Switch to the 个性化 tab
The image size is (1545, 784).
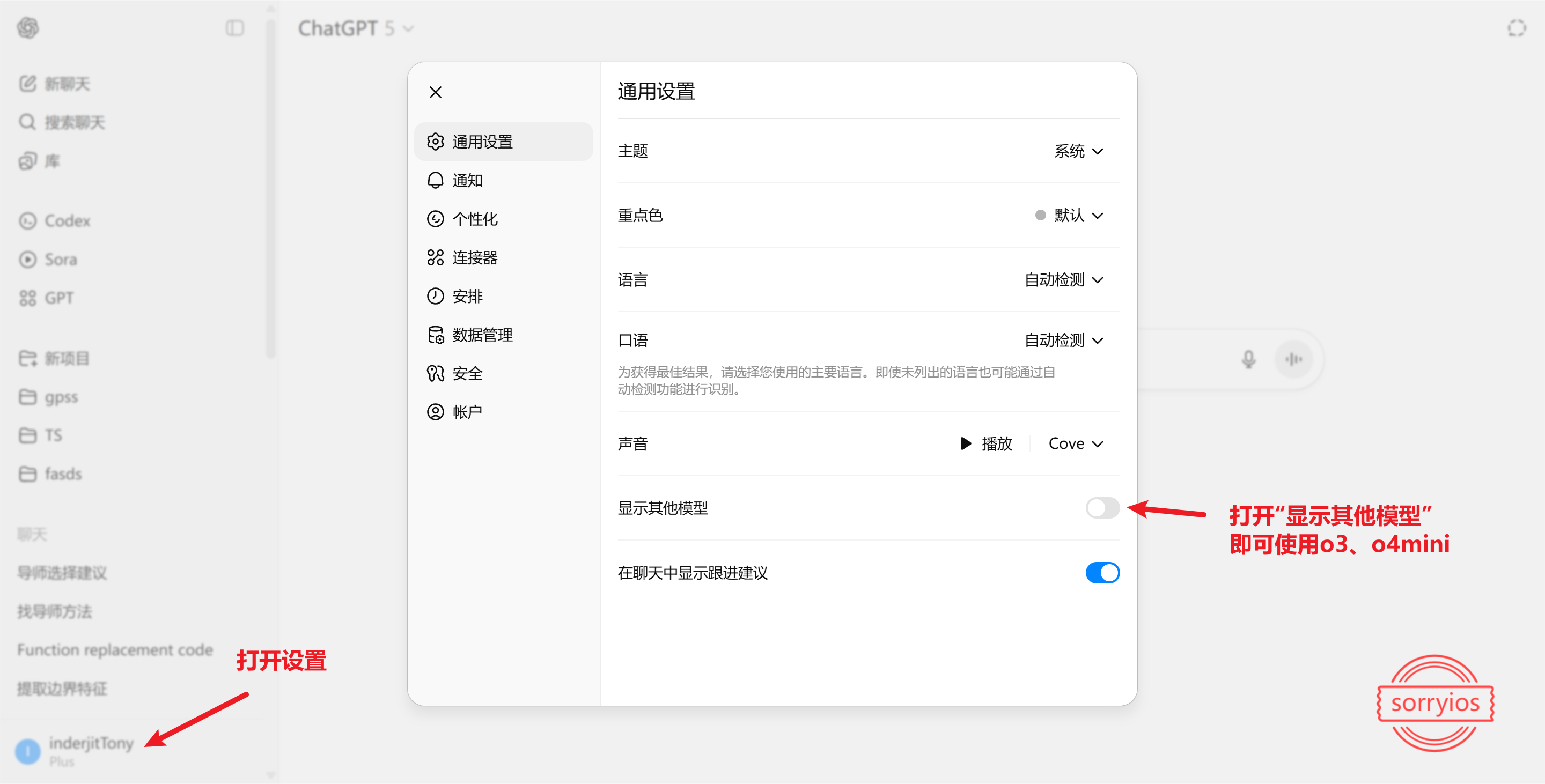[503, 219]
